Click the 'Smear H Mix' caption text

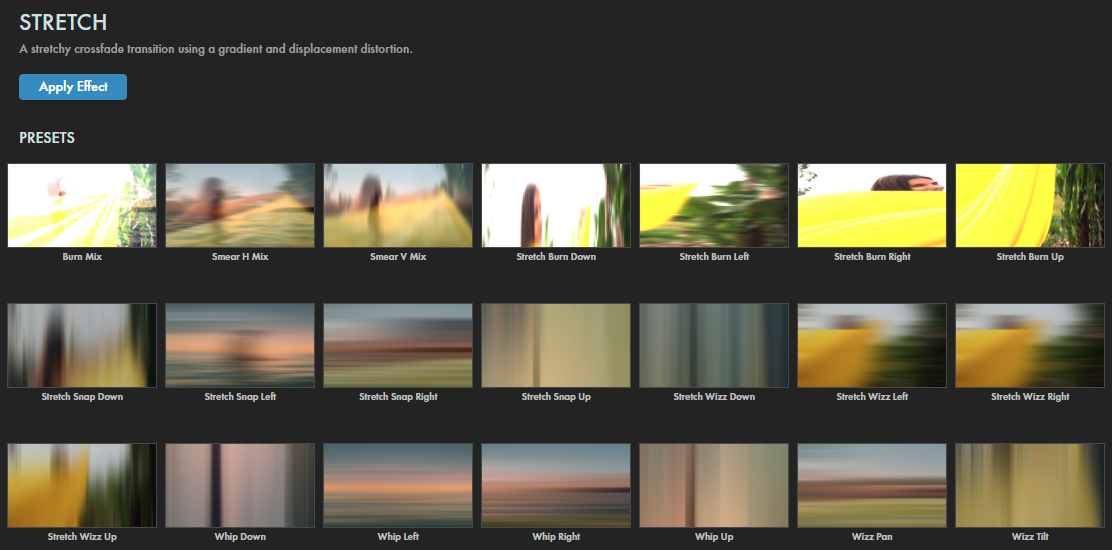240,257
